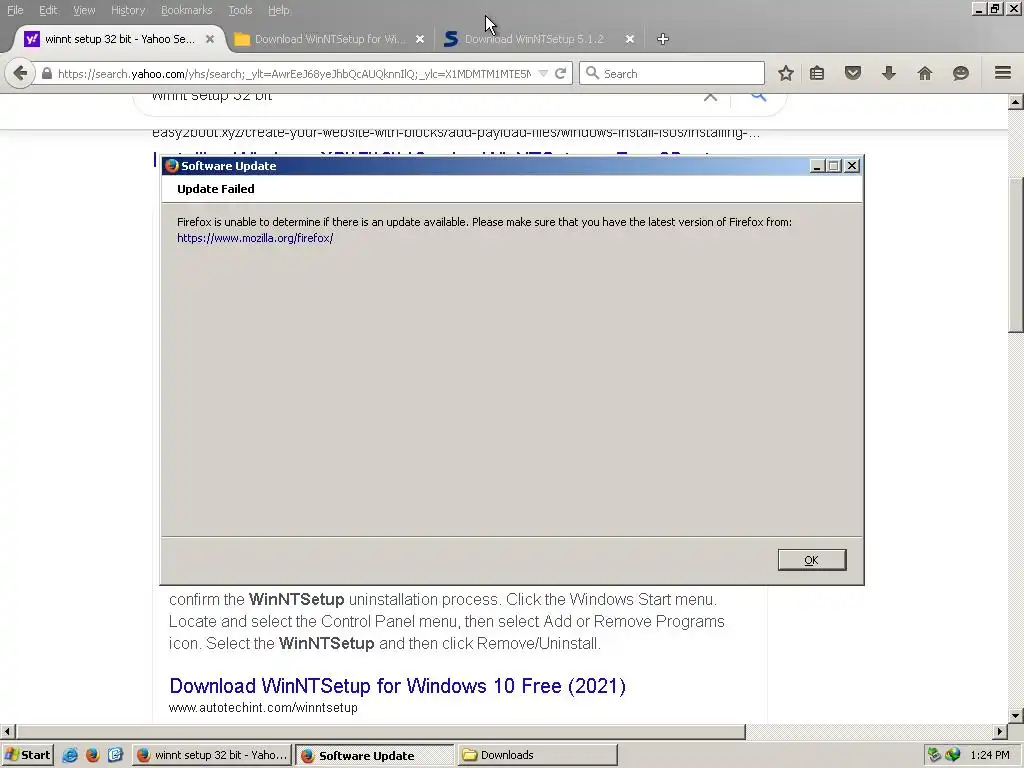Screen dimensions: 1024x768
Task: Launch Internet Explorer from quick launch
Action: 70,755
